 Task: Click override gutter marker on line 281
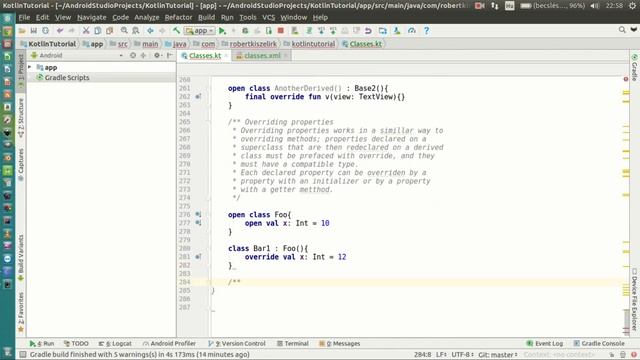click(198, 257)
